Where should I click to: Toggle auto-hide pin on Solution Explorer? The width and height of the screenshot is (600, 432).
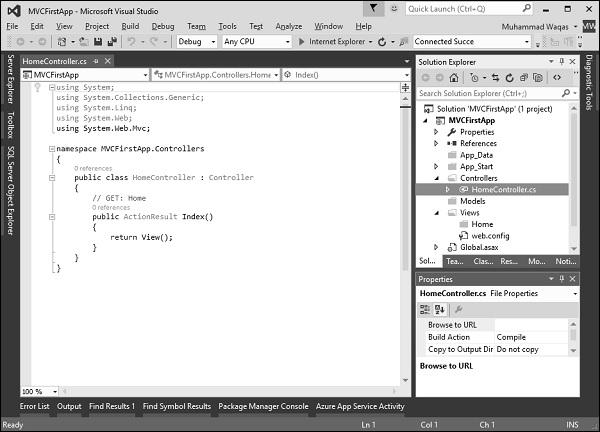click(562, 61)
